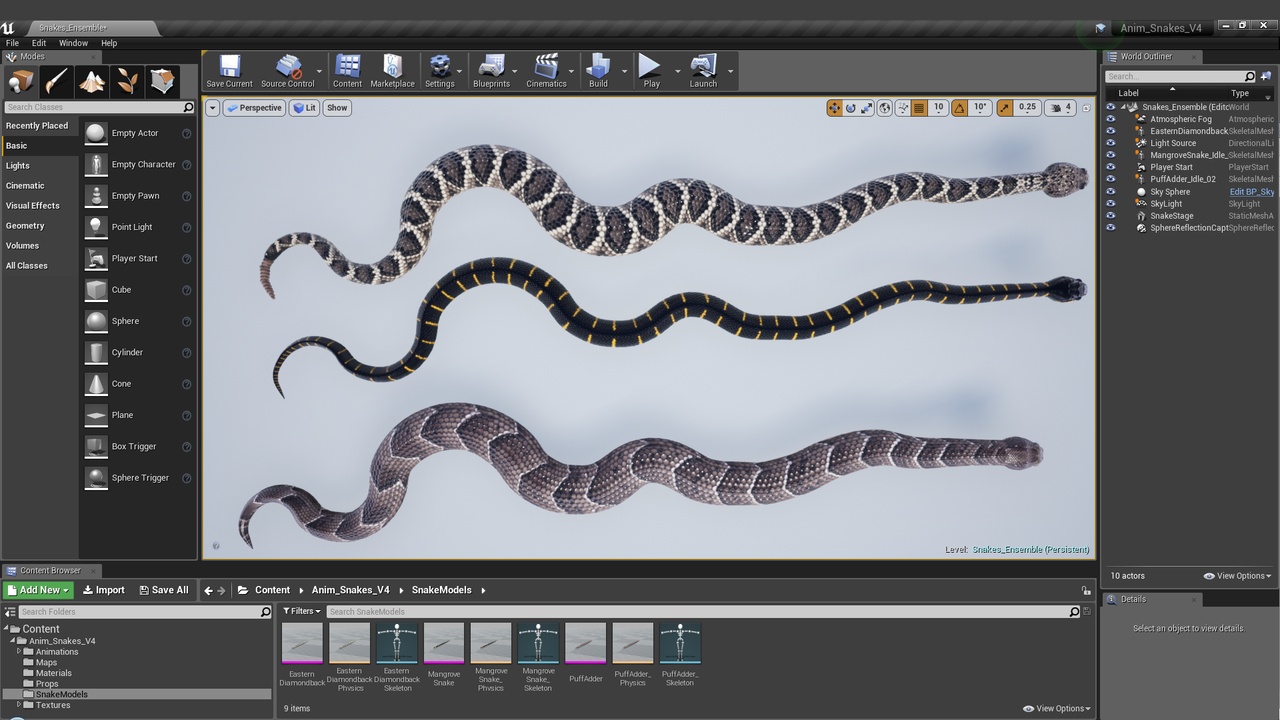Toggle scale snapping in the viewport

[x=1004, y=108]
